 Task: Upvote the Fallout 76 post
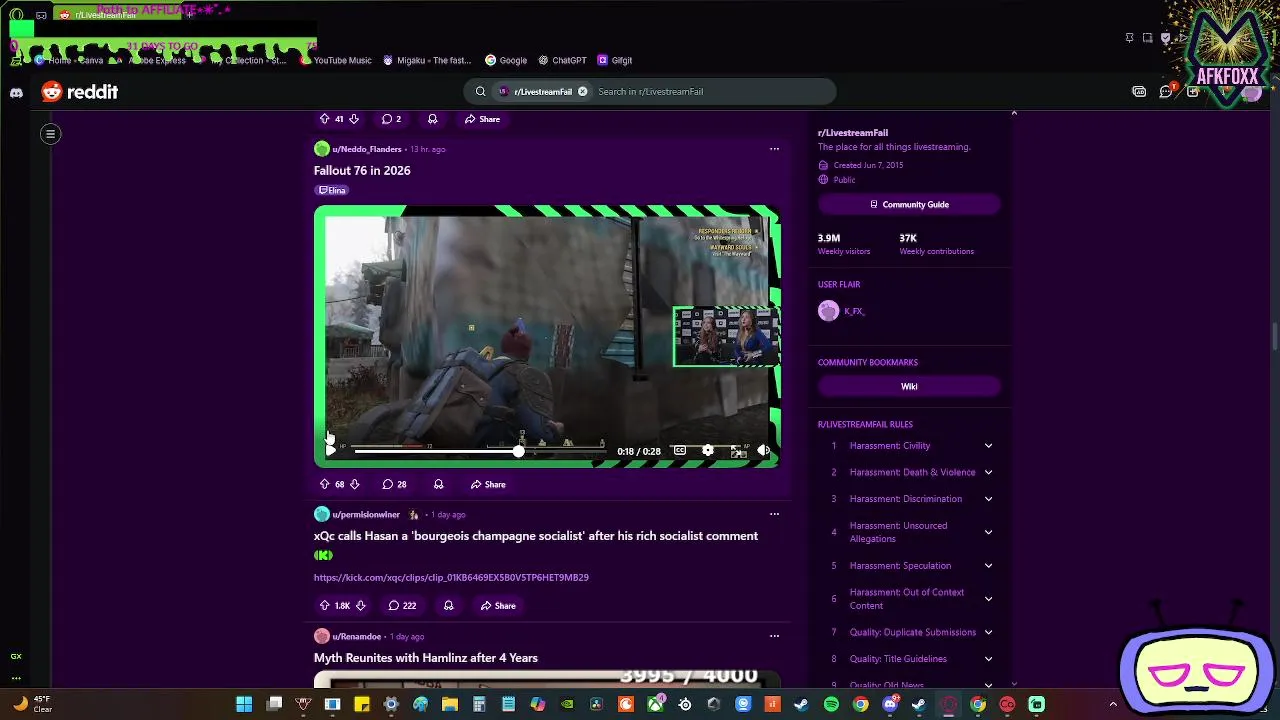click(324, 484)
